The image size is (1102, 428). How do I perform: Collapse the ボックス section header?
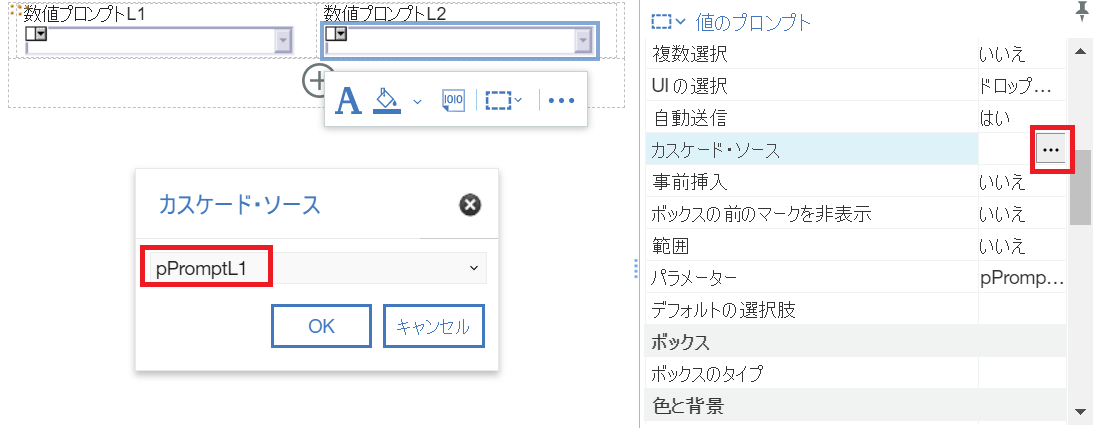[856, 342]
